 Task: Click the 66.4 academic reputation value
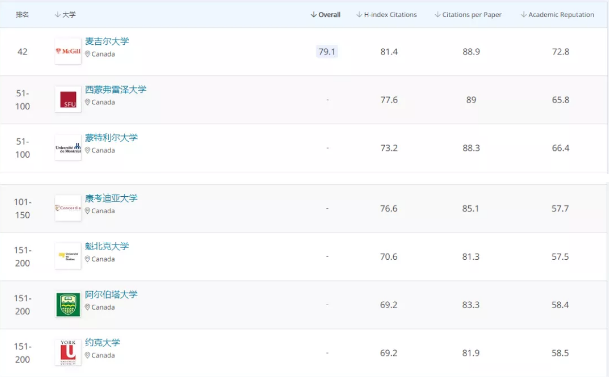point(560,148)
